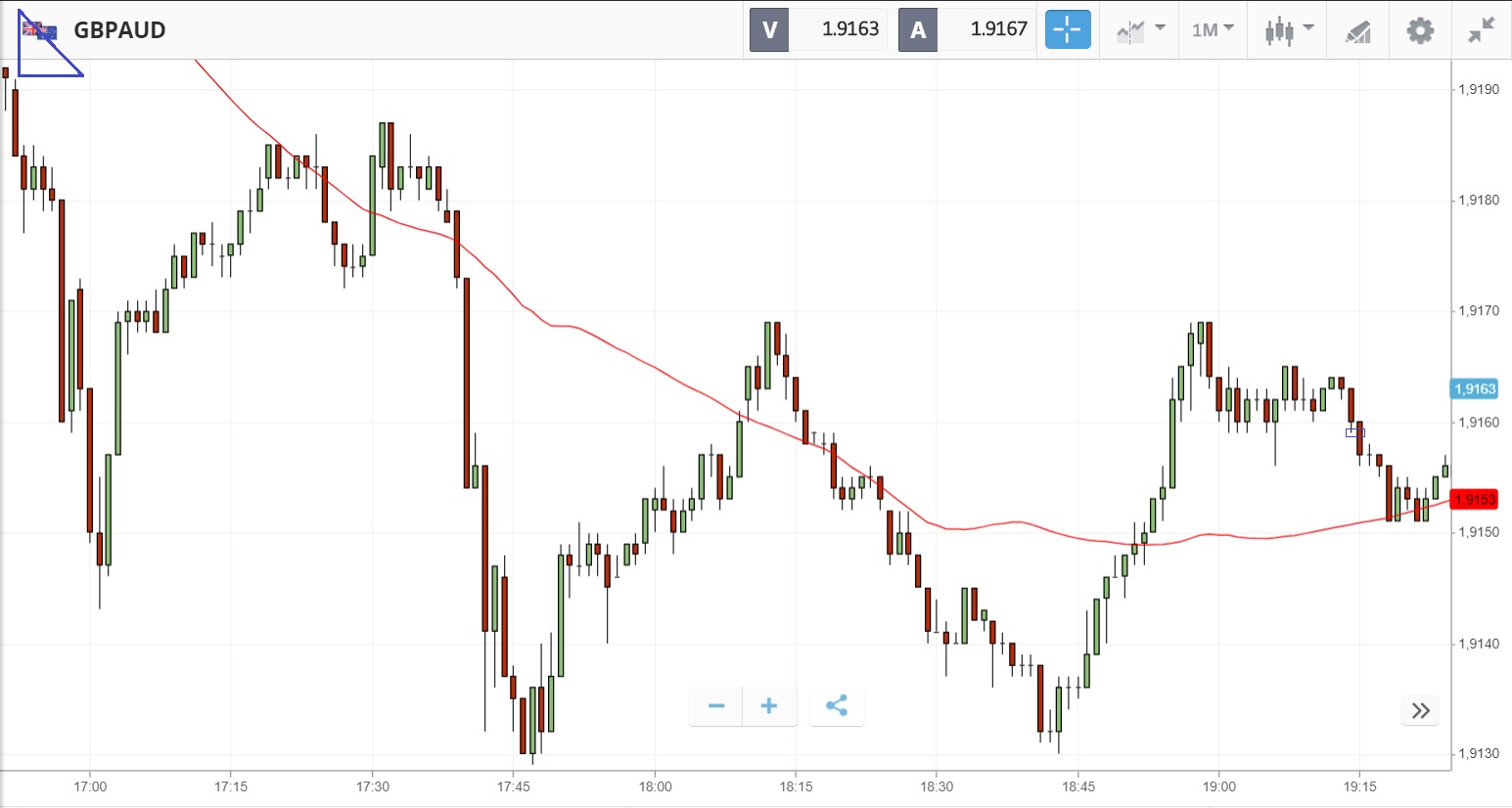Open chart settings gear
Image resolution: width=1512 pixels, height=808 pixels.
[1419, 30]
